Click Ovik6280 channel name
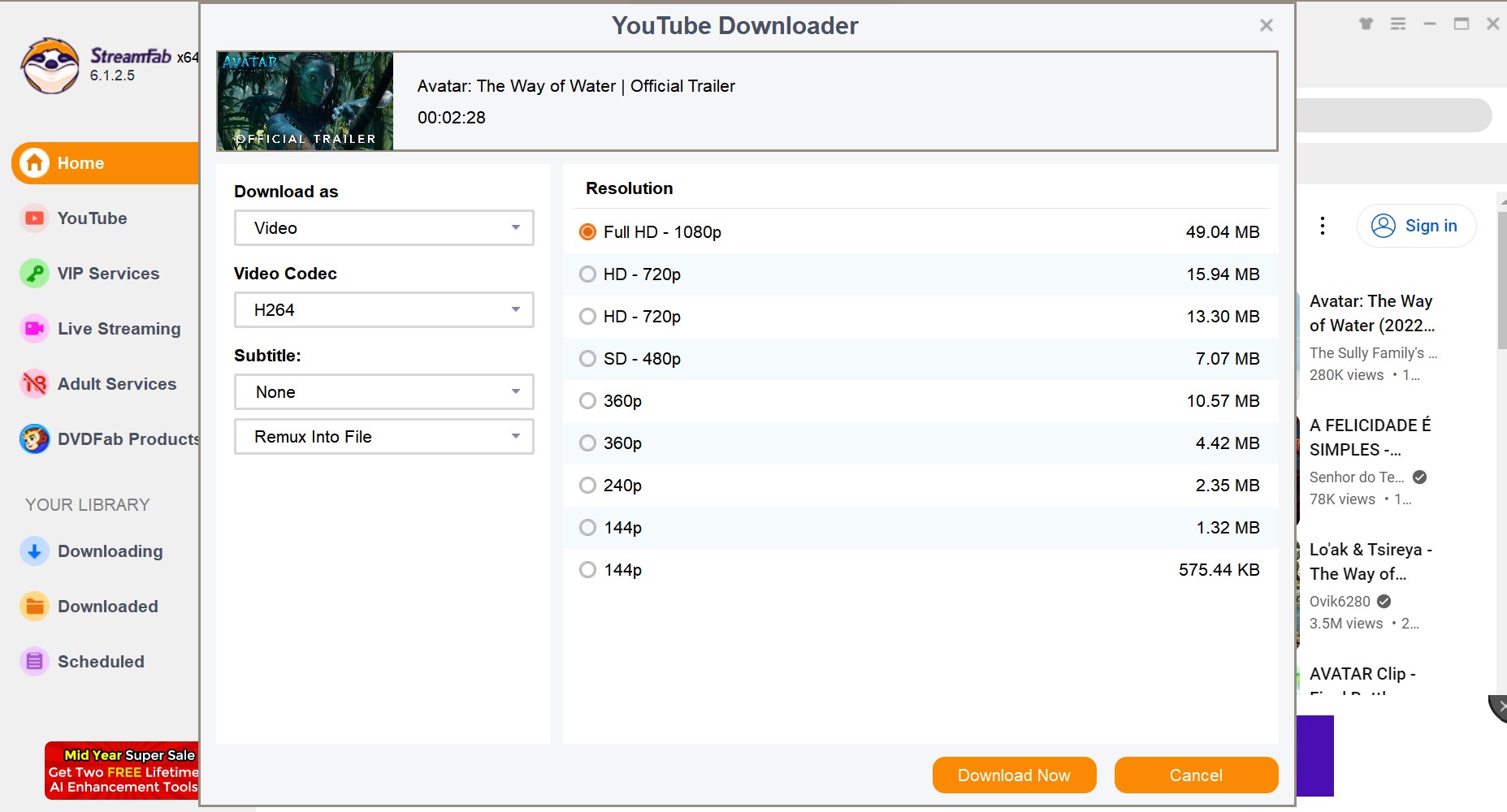The height and width of the screenshot is (812, 1507). click(x=1340, y=602)
